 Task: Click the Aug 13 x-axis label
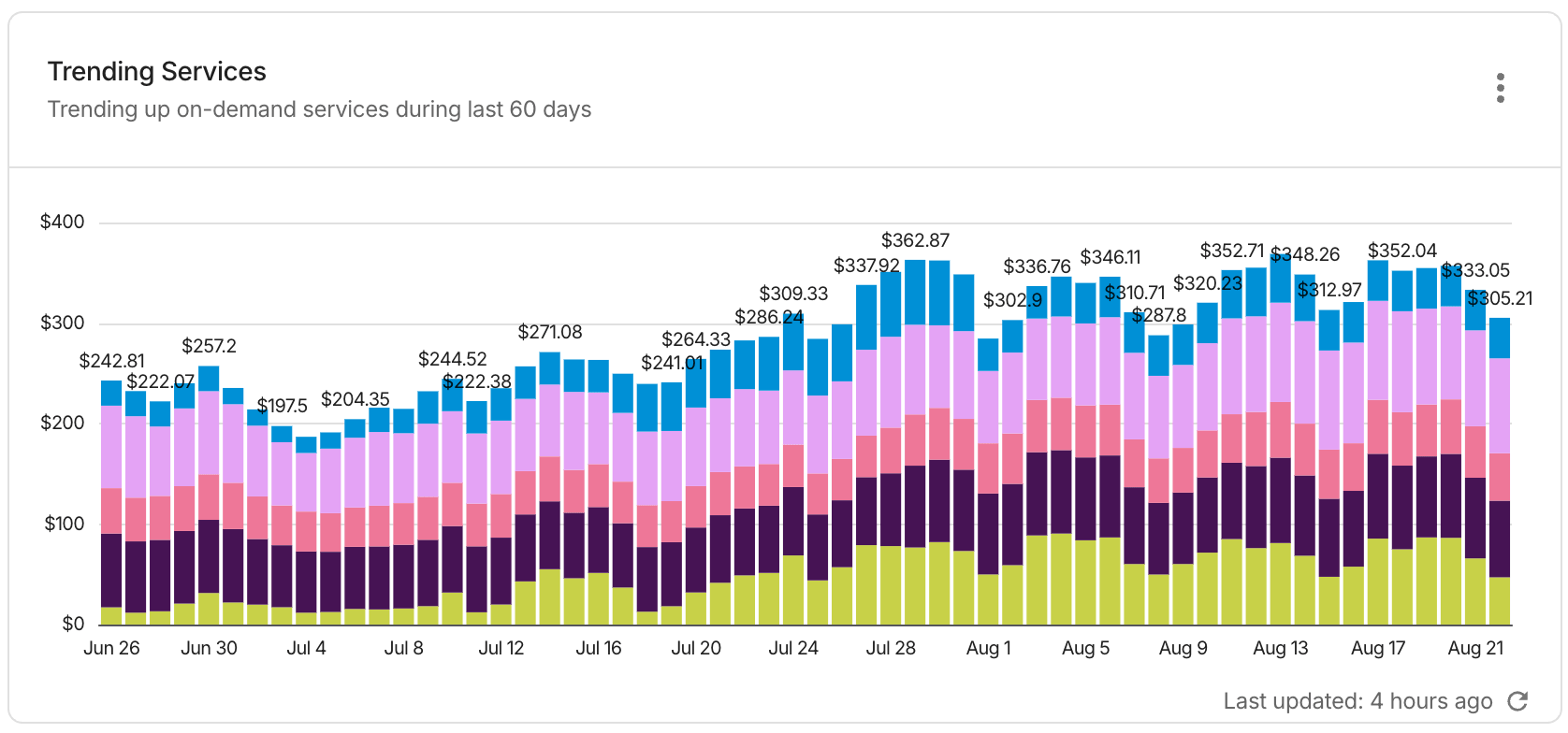(x=1281, y=648)
